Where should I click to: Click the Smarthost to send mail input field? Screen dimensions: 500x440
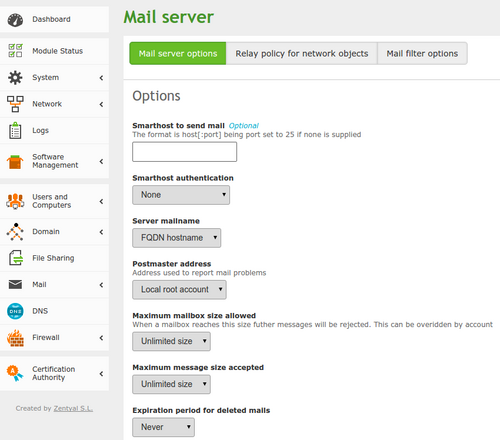pos(185,152)
